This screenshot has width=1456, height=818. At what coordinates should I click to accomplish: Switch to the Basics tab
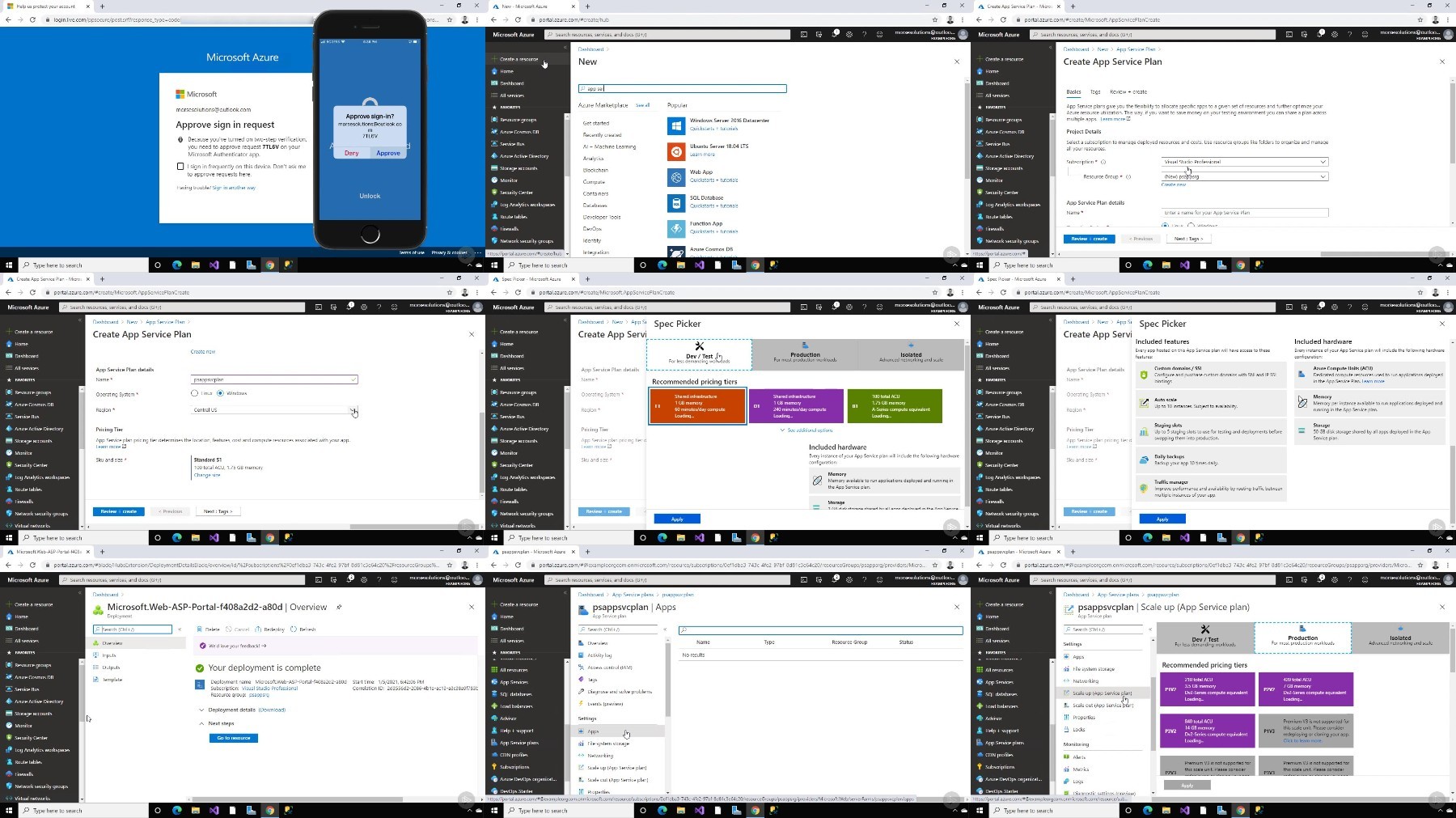tap(1073, 92)
